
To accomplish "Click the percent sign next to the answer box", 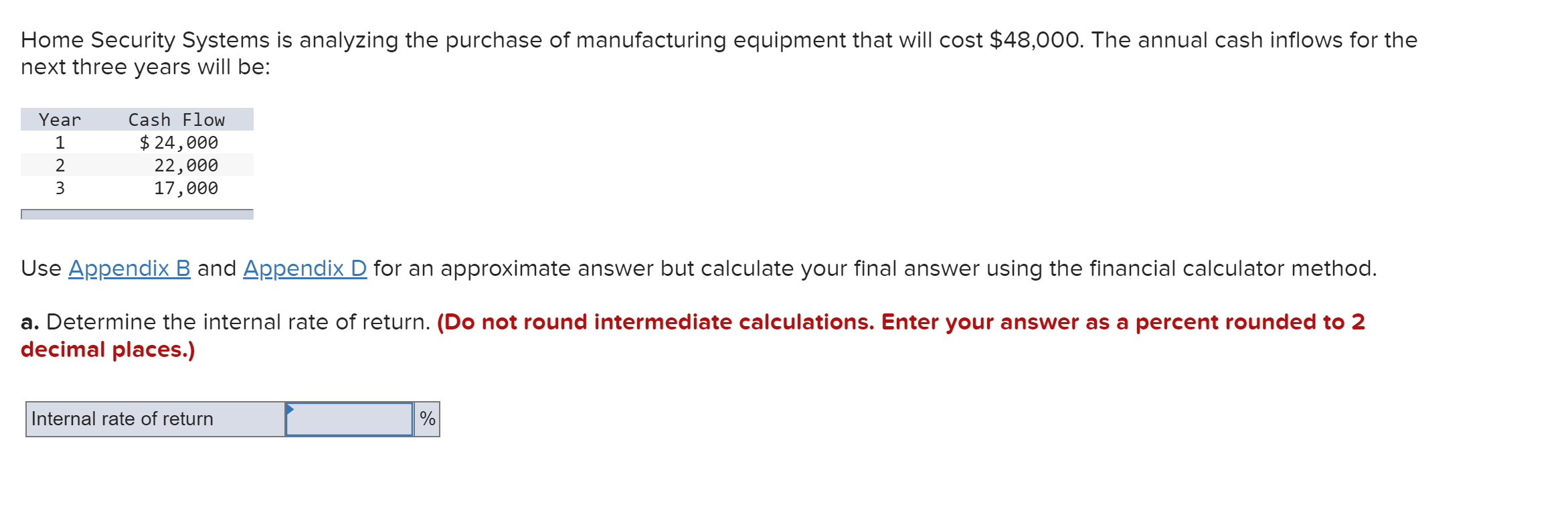I will click(x=428, y=419).
